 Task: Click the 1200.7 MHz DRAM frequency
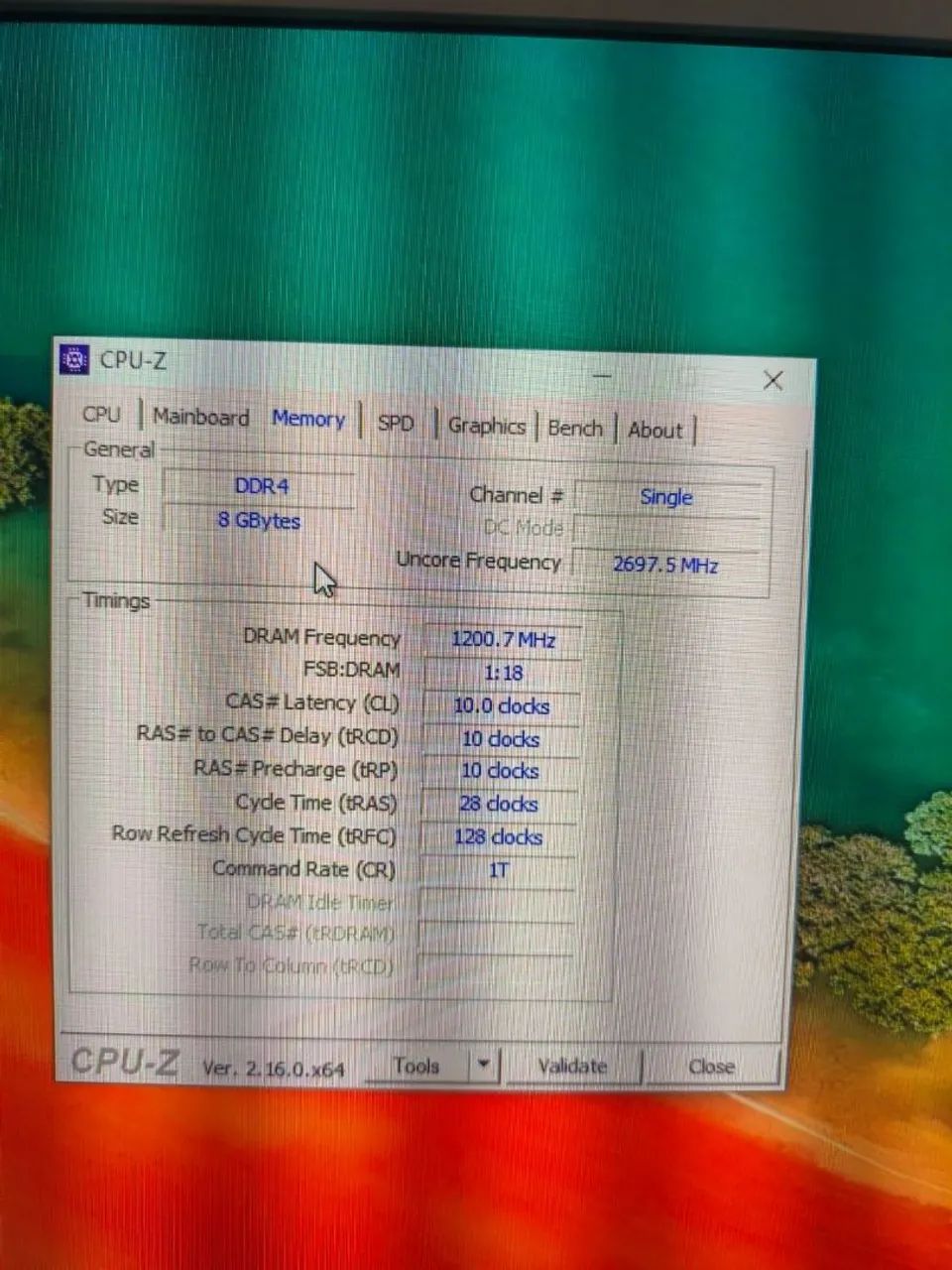click(503, 639)
